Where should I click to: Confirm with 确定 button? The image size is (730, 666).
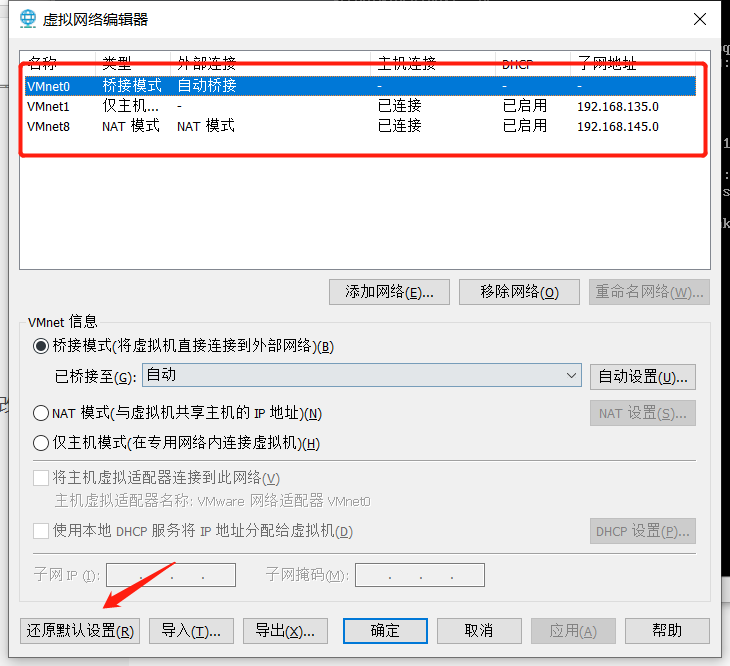385,631
